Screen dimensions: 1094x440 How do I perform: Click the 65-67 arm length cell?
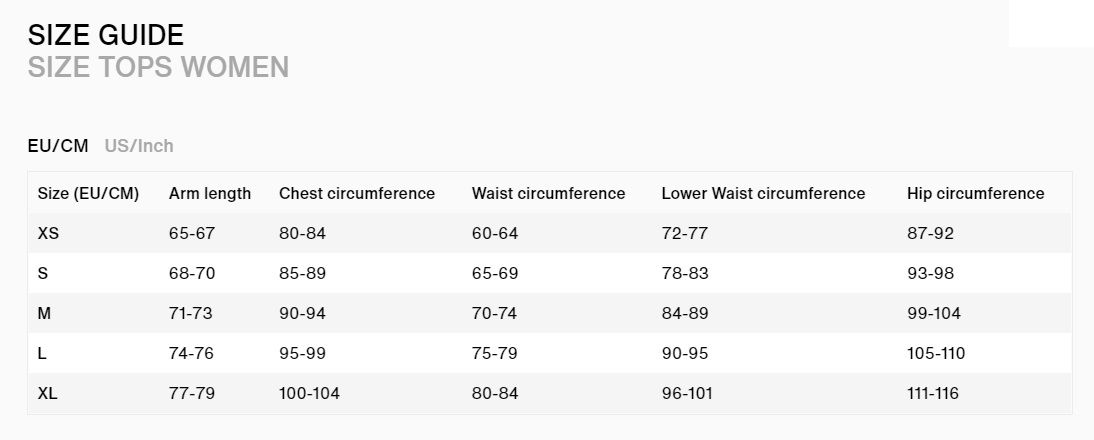192,234
